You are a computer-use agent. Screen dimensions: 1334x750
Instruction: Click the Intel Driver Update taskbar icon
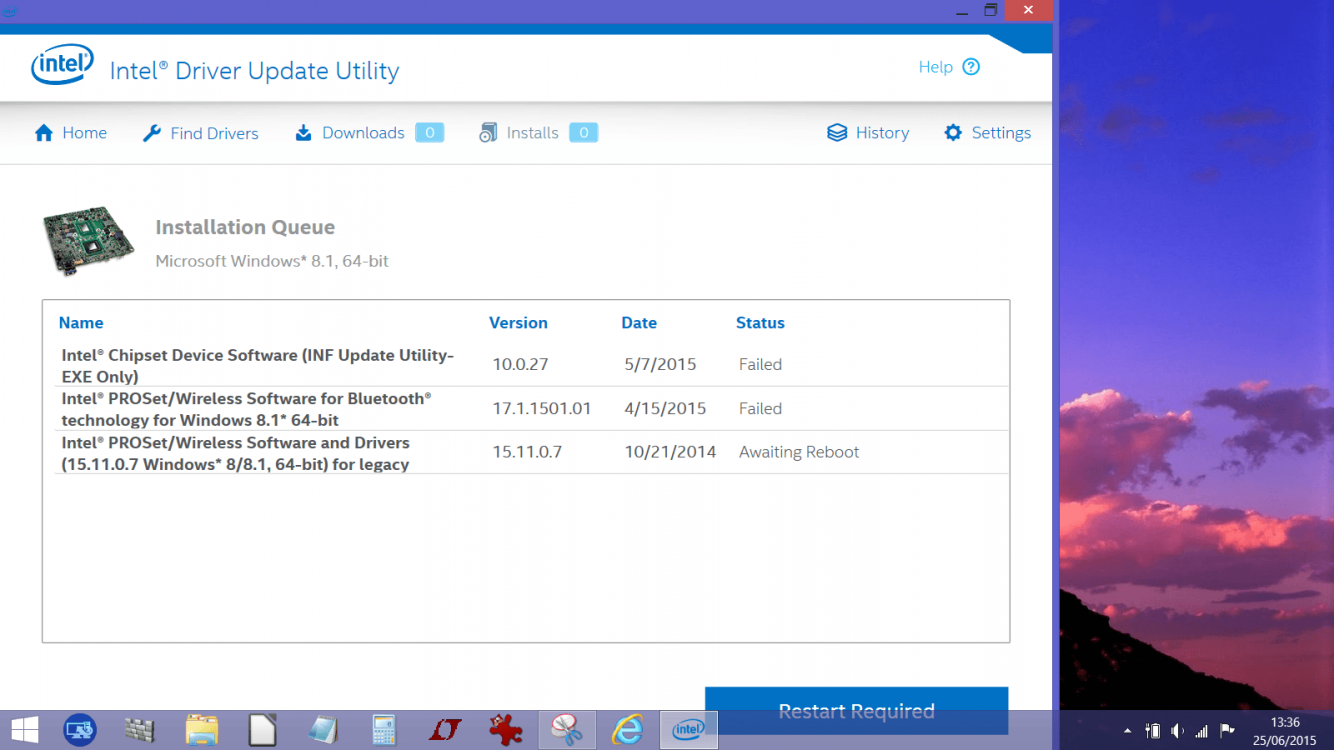(x=689, y=730)
